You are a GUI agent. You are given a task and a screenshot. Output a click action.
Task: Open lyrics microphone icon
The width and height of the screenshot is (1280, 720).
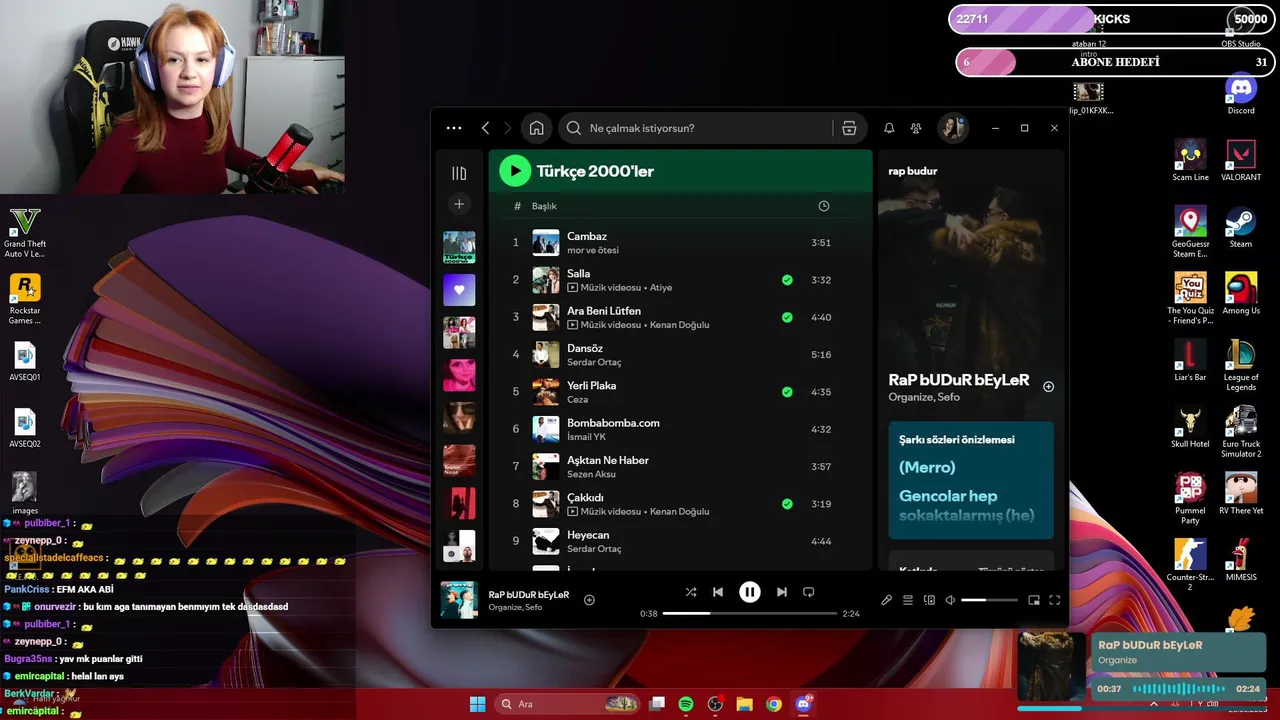886,600
